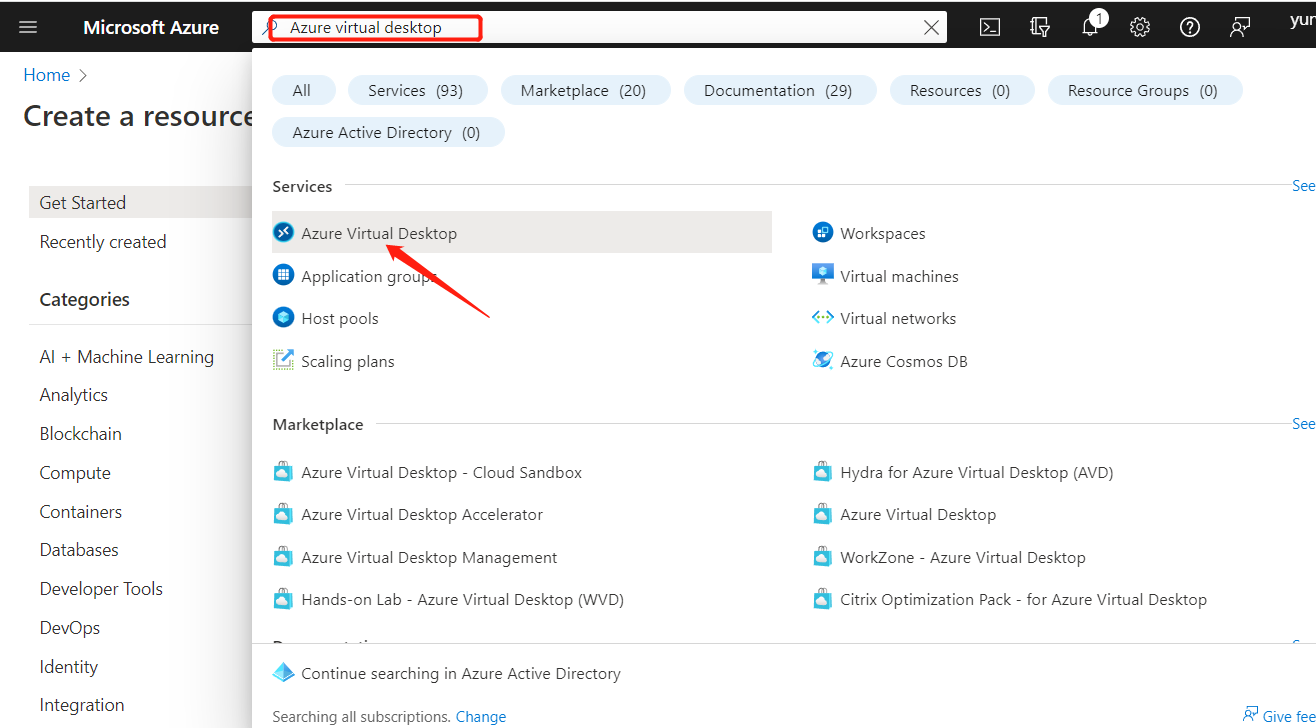Select Databases category
This screenshot has width=1316, height=728.
79,549
